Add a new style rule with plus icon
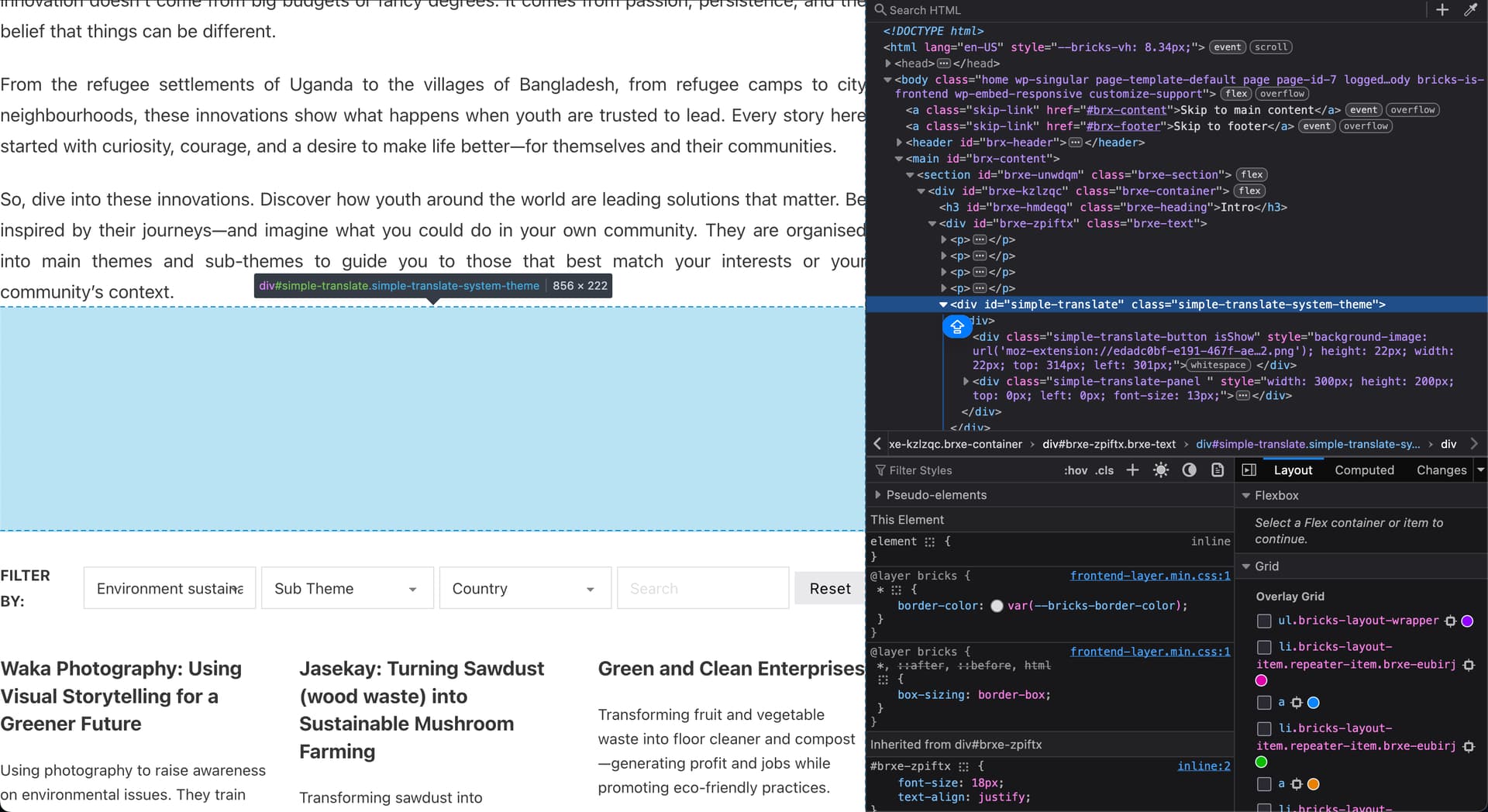The width and height of the screenshot is (1488, 812). click(1132, 470)
